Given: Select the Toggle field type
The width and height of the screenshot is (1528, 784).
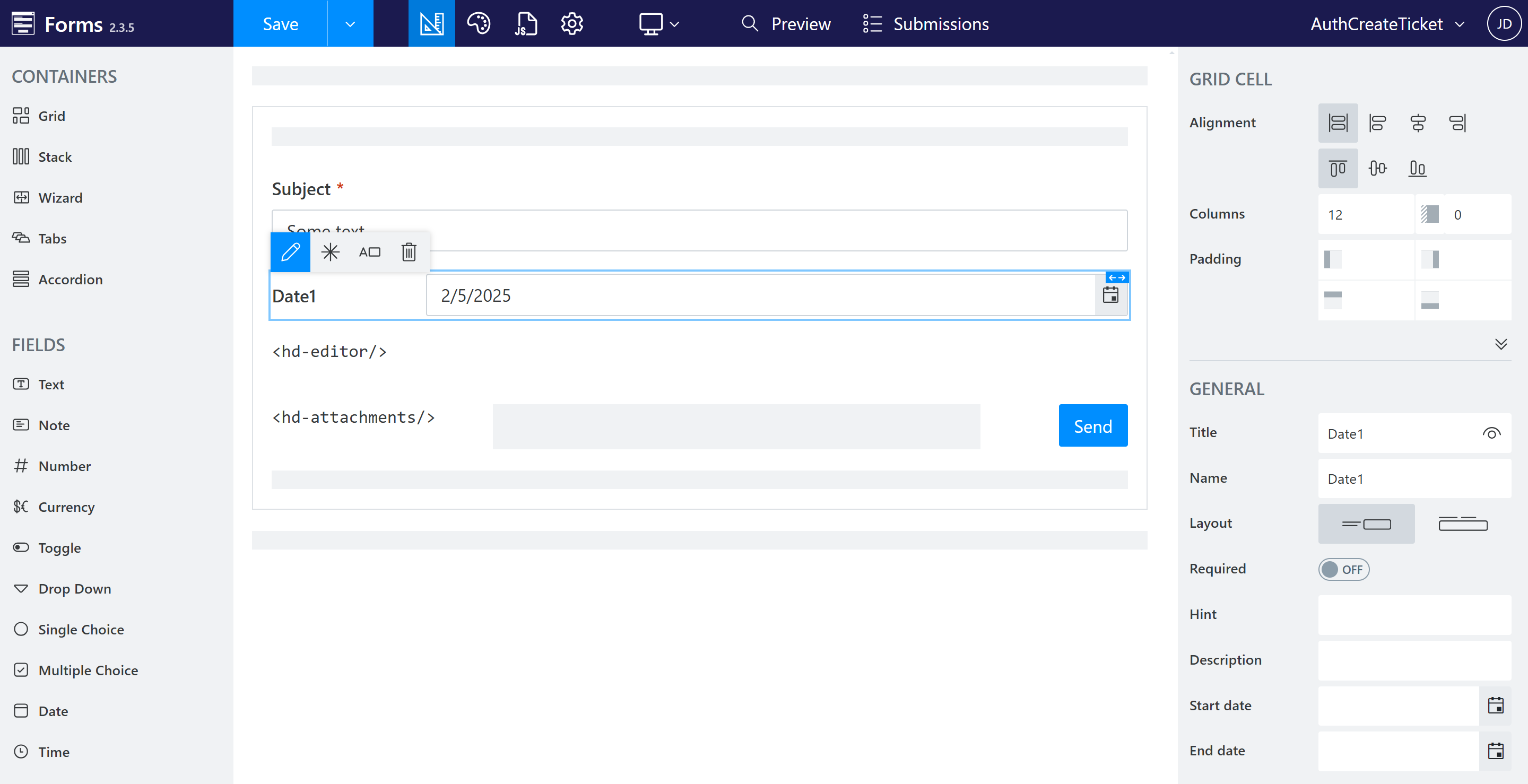Looking at the screenshot, I should pyautogui.click(x=47, y=548).
